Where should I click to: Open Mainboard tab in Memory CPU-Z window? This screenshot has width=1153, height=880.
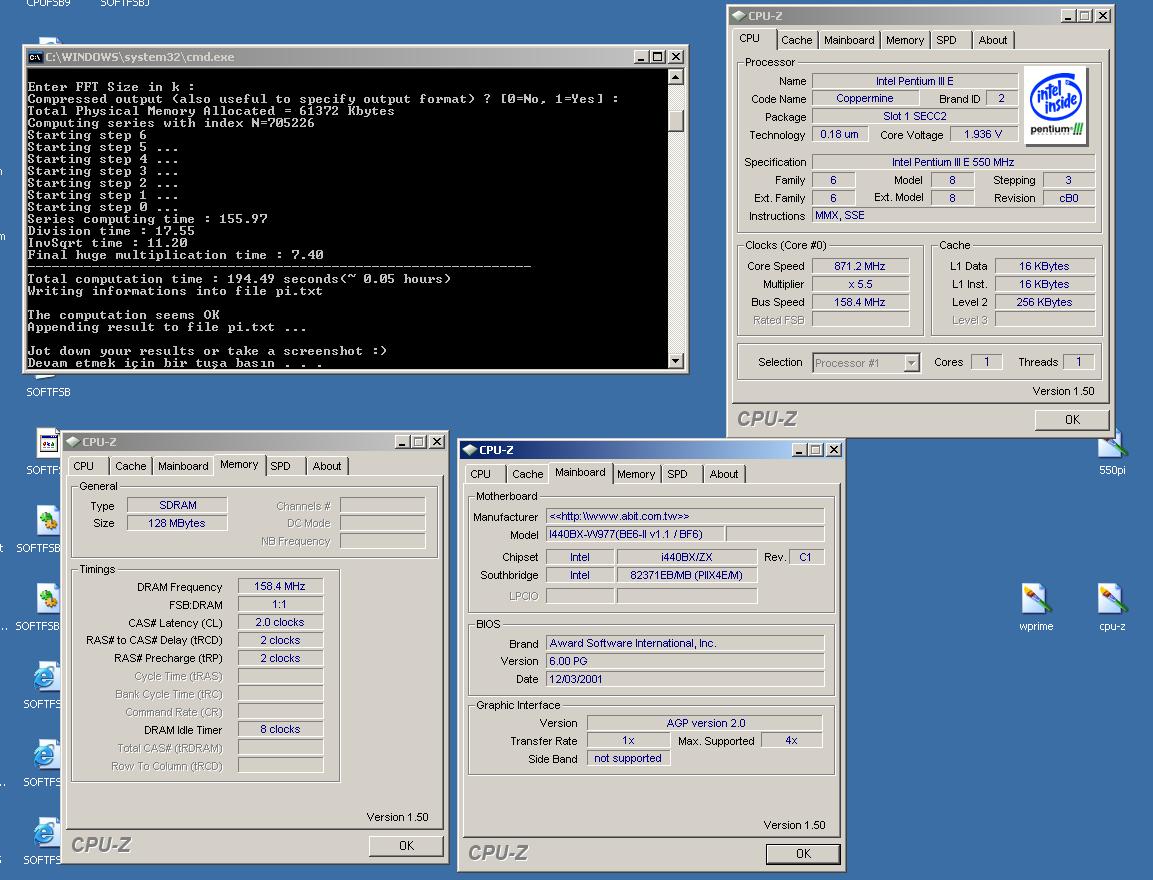183,466
